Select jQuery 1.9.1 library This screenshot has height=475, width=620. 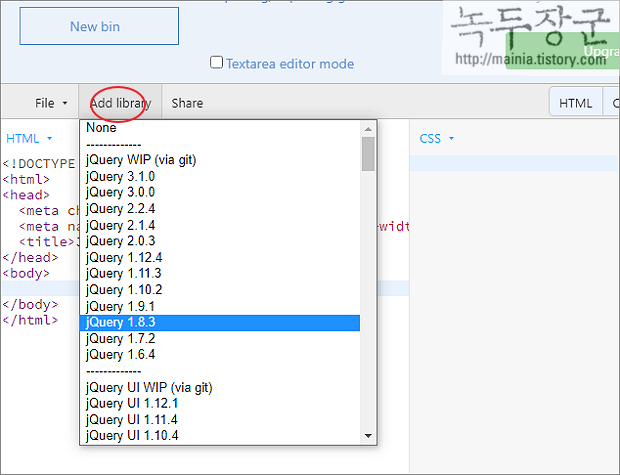coord(220,306)
